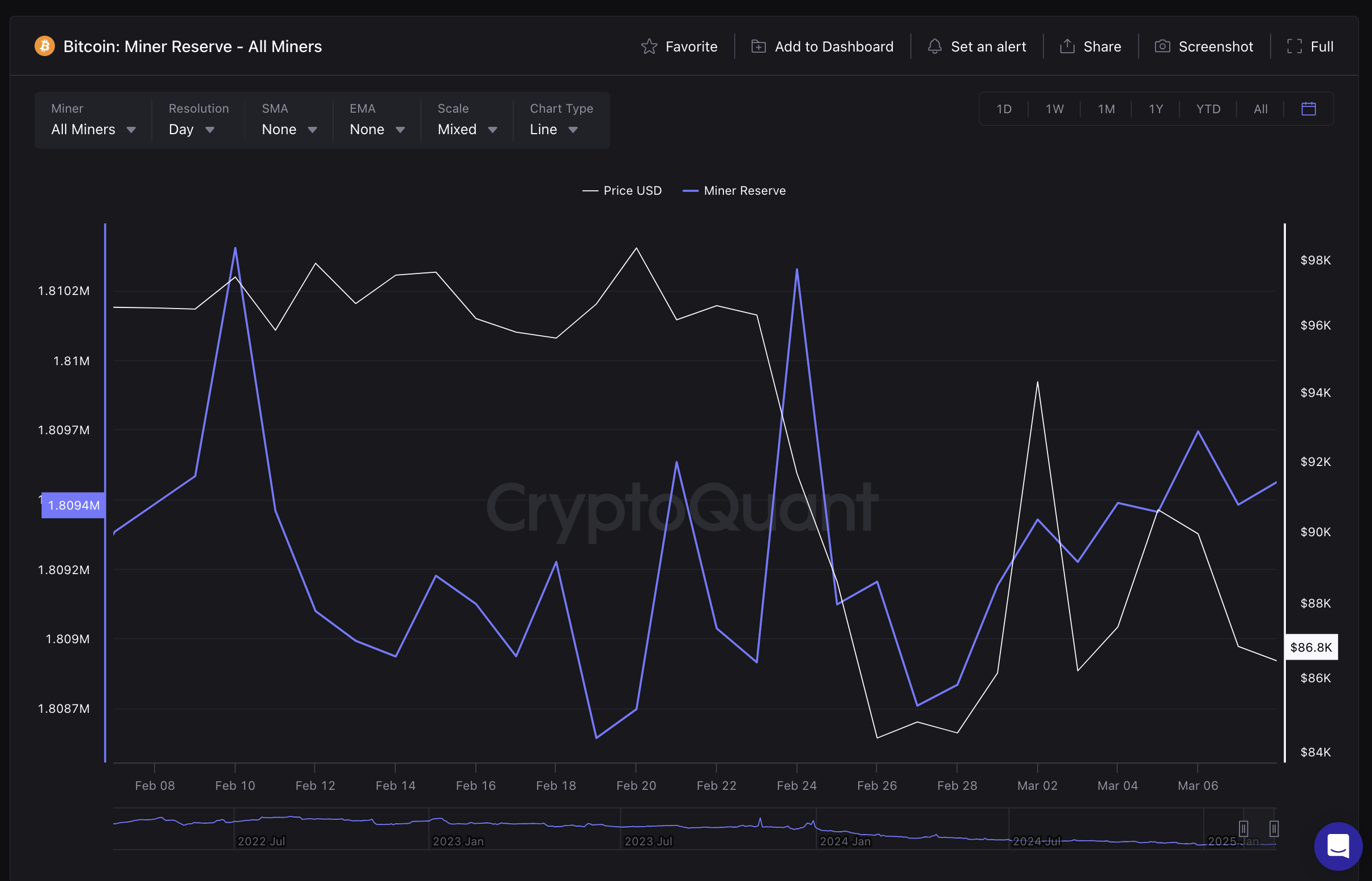Open the Scale dropdown set to Mixed
The height and width of the screenshot is (881, 1372).
(x=467, y=129)
